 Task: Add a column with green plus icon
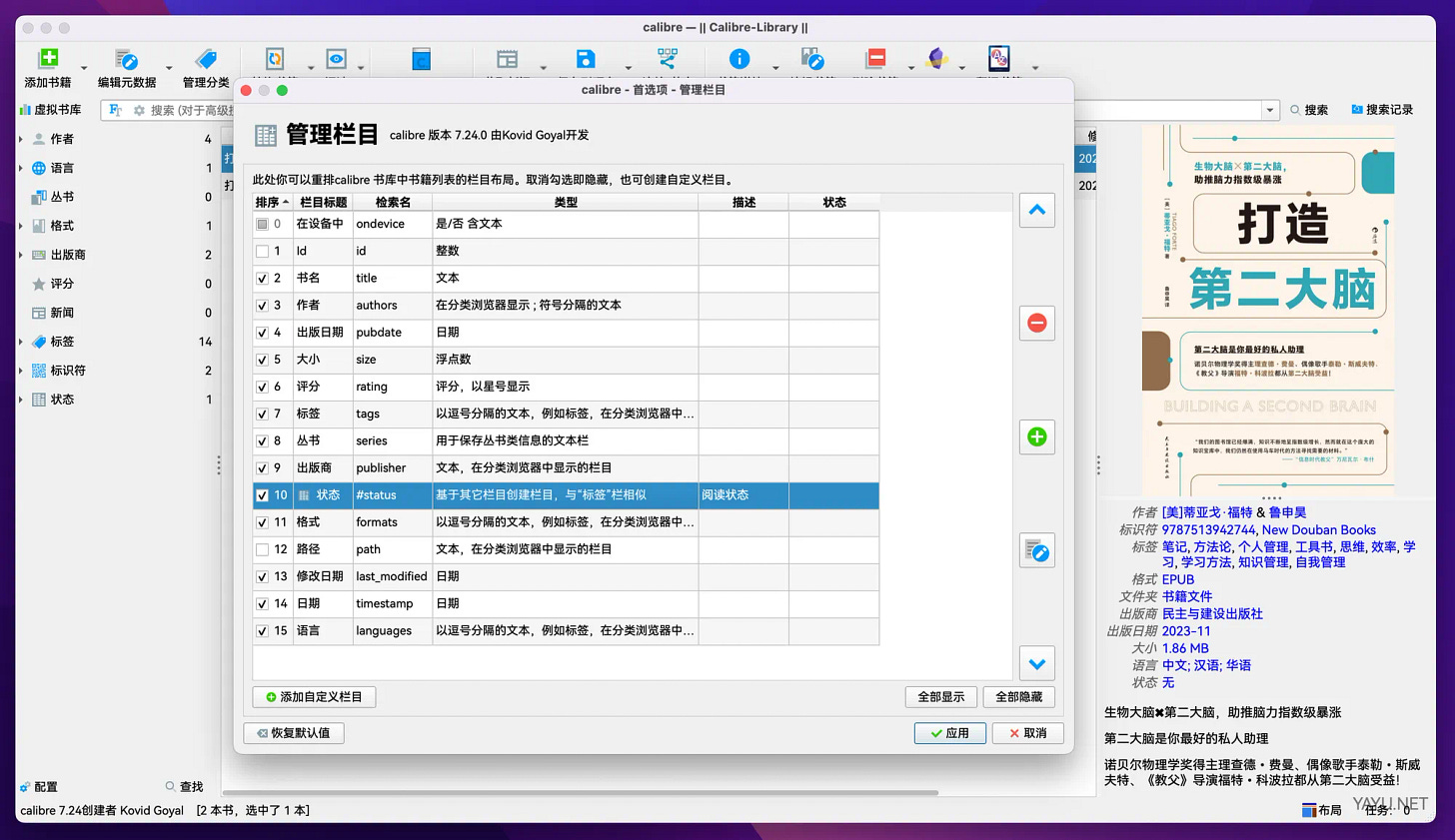(1037, 436)
